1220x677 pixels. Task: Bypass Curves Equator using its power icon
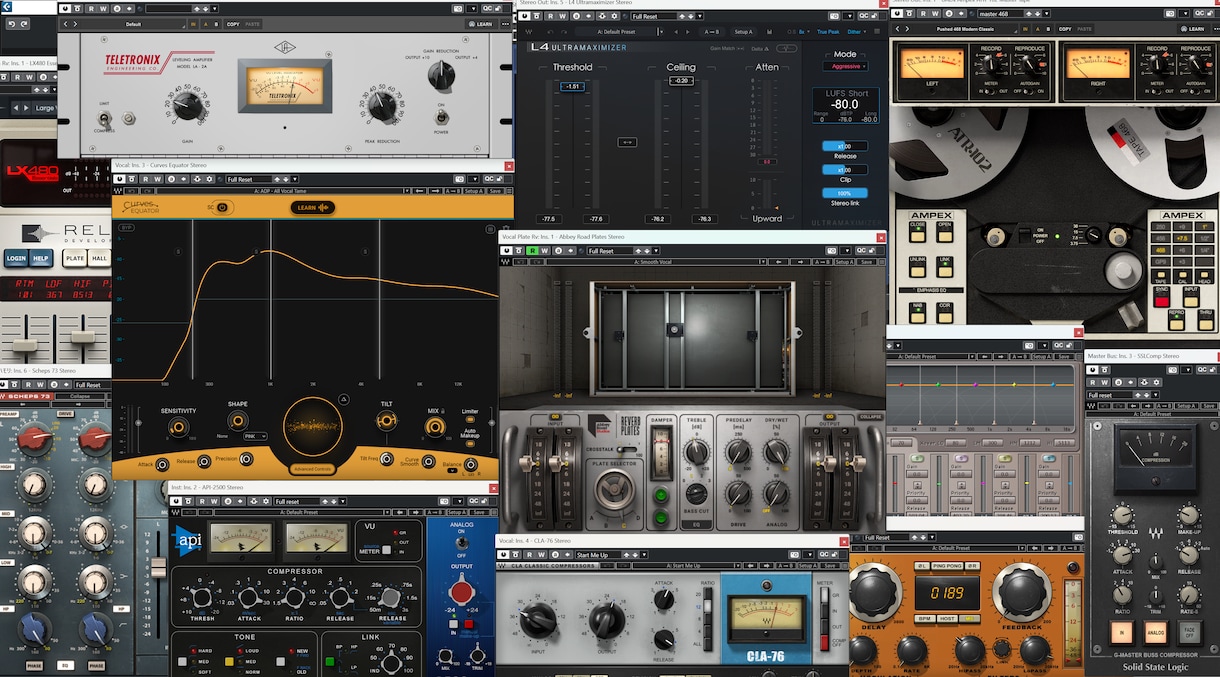[120, 179]
